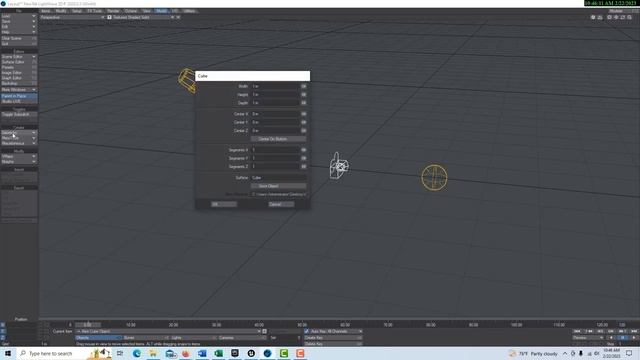Toggle the Auto Key checkbox
This screenshot has width=640, height=360.
tap(307, 331)
